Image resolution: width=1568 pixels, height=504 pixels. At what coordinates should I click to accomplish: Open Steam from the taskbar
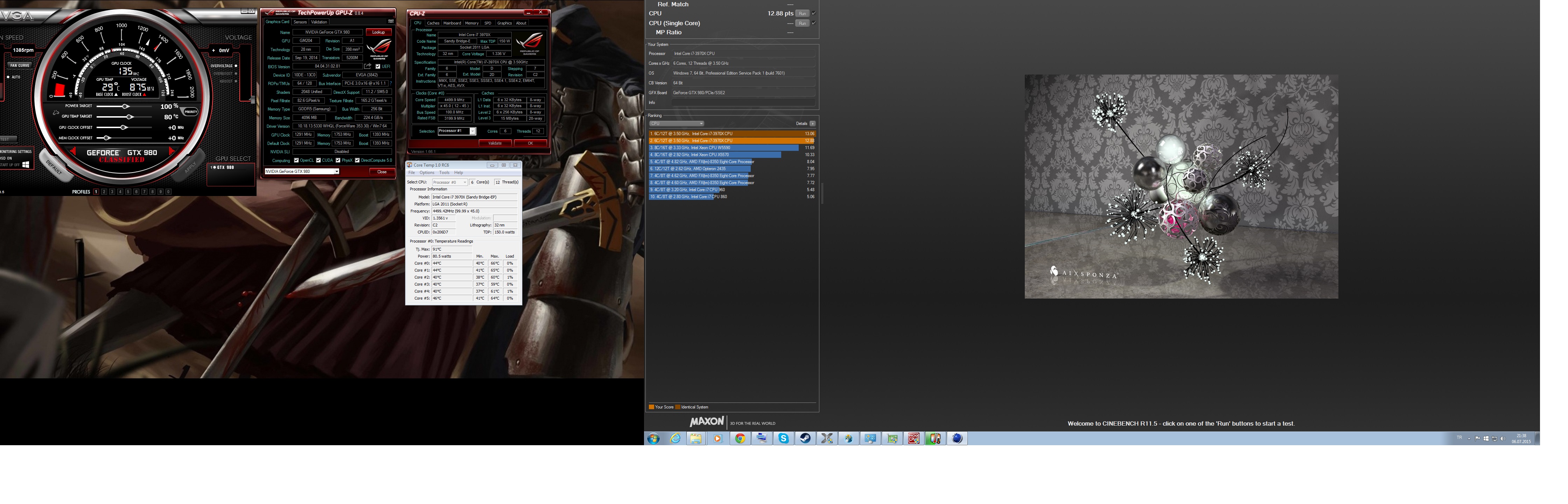[x=805, y=438]
